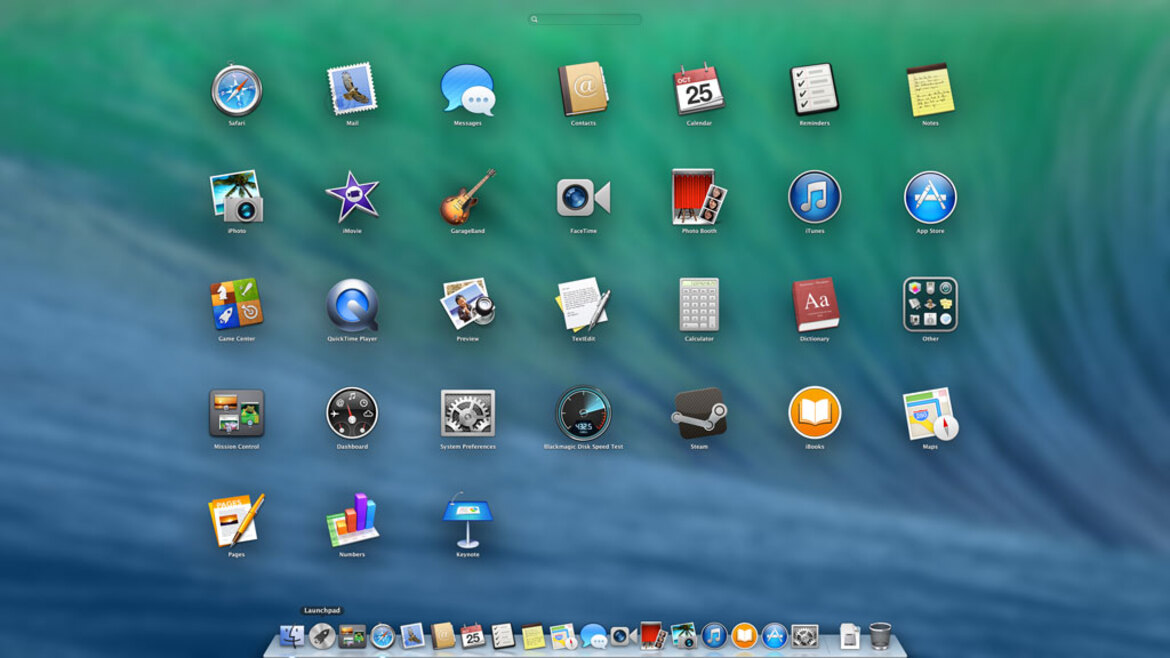Click the yellow Notes icon in Dock
1170x658 pixels.
pos(533,636)
